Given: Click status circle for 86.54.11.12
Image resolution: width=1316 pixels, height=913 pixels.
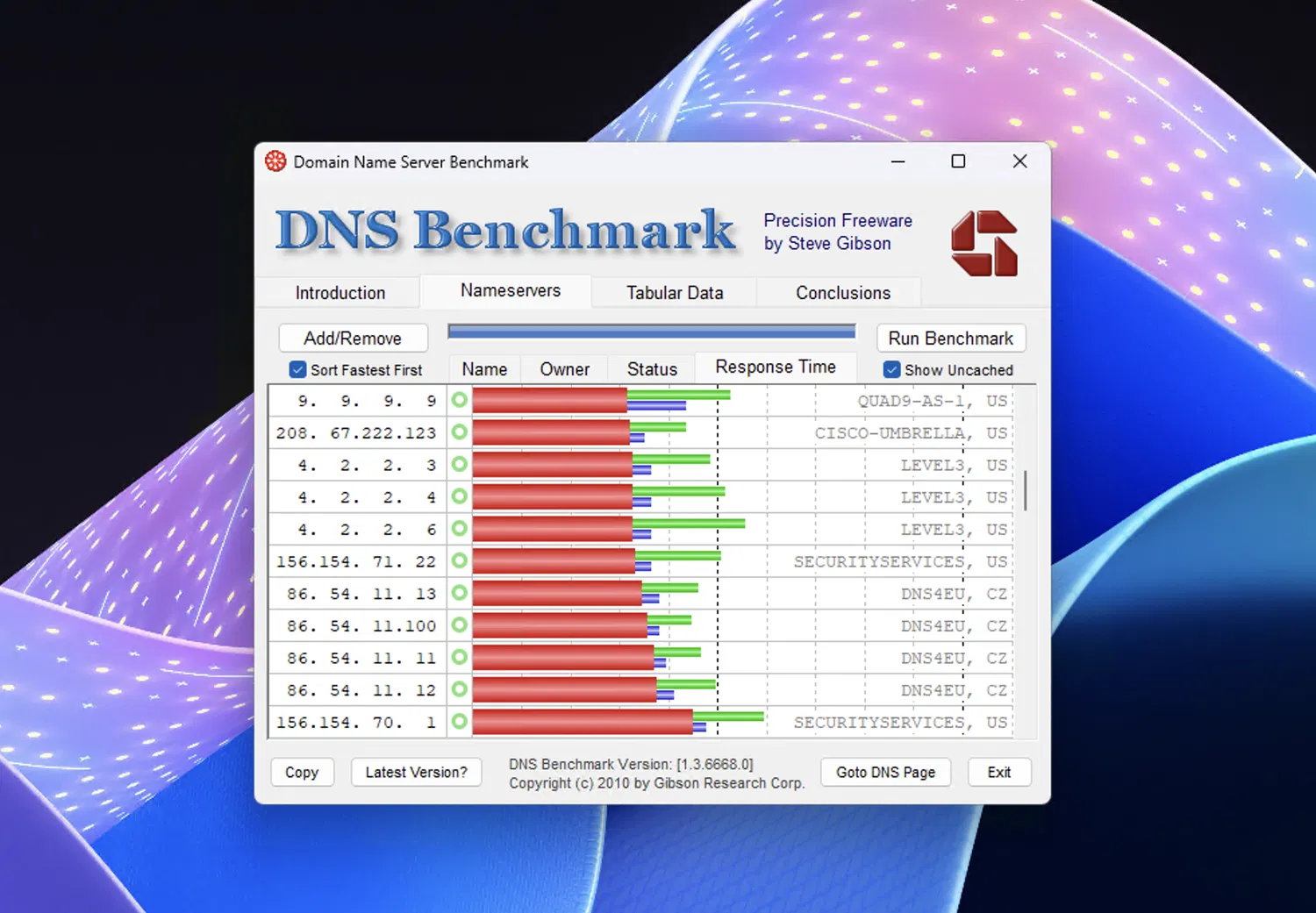Looking at the screenshot, I should coord(460,690).
